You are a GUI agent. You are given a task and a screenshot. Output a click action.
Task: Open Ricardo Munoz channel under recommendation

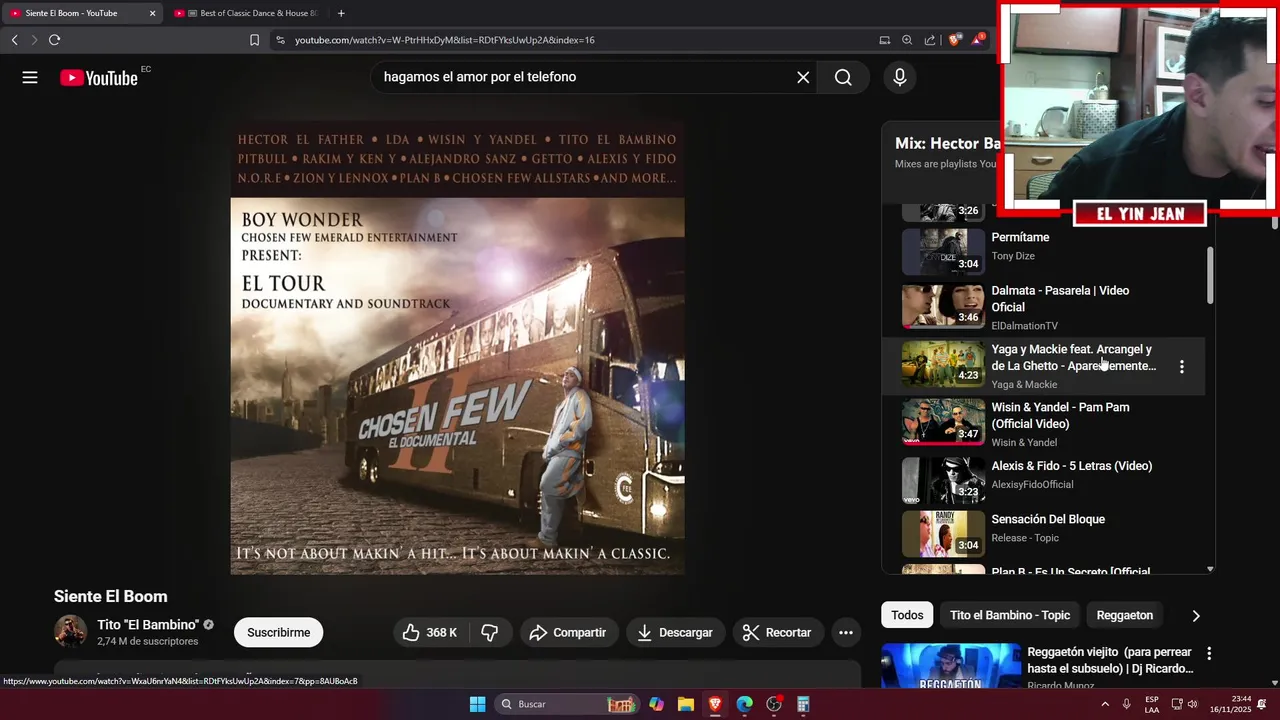tap(1060, 685)
